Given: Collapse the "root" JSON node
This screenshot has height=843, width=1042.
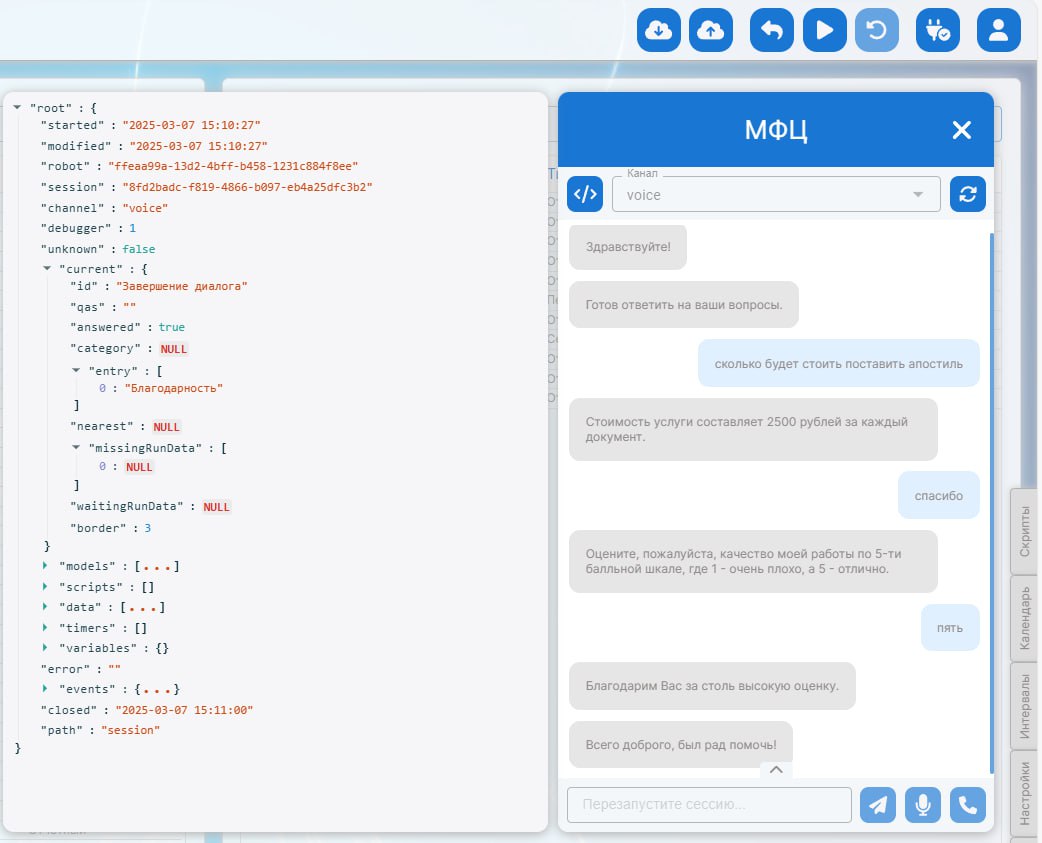Looking at the screenshot, I should click(18, 106).
